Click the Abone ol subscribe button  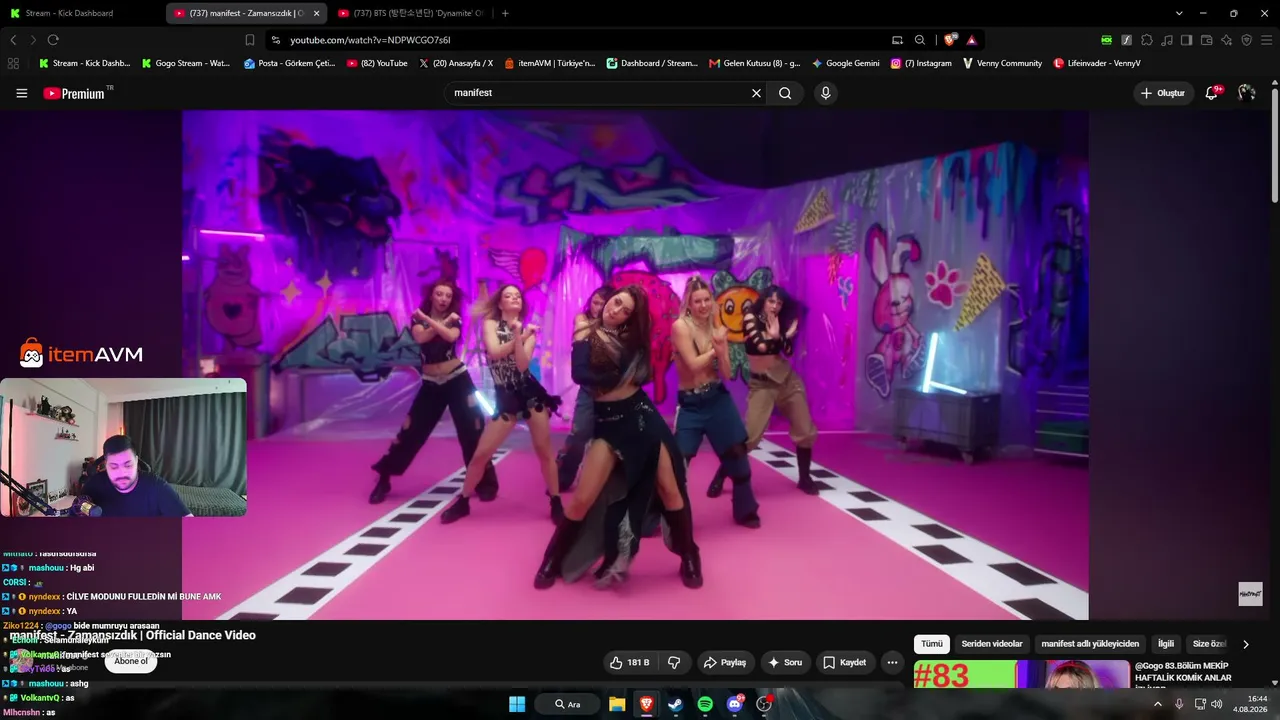(x=131, y=661)
